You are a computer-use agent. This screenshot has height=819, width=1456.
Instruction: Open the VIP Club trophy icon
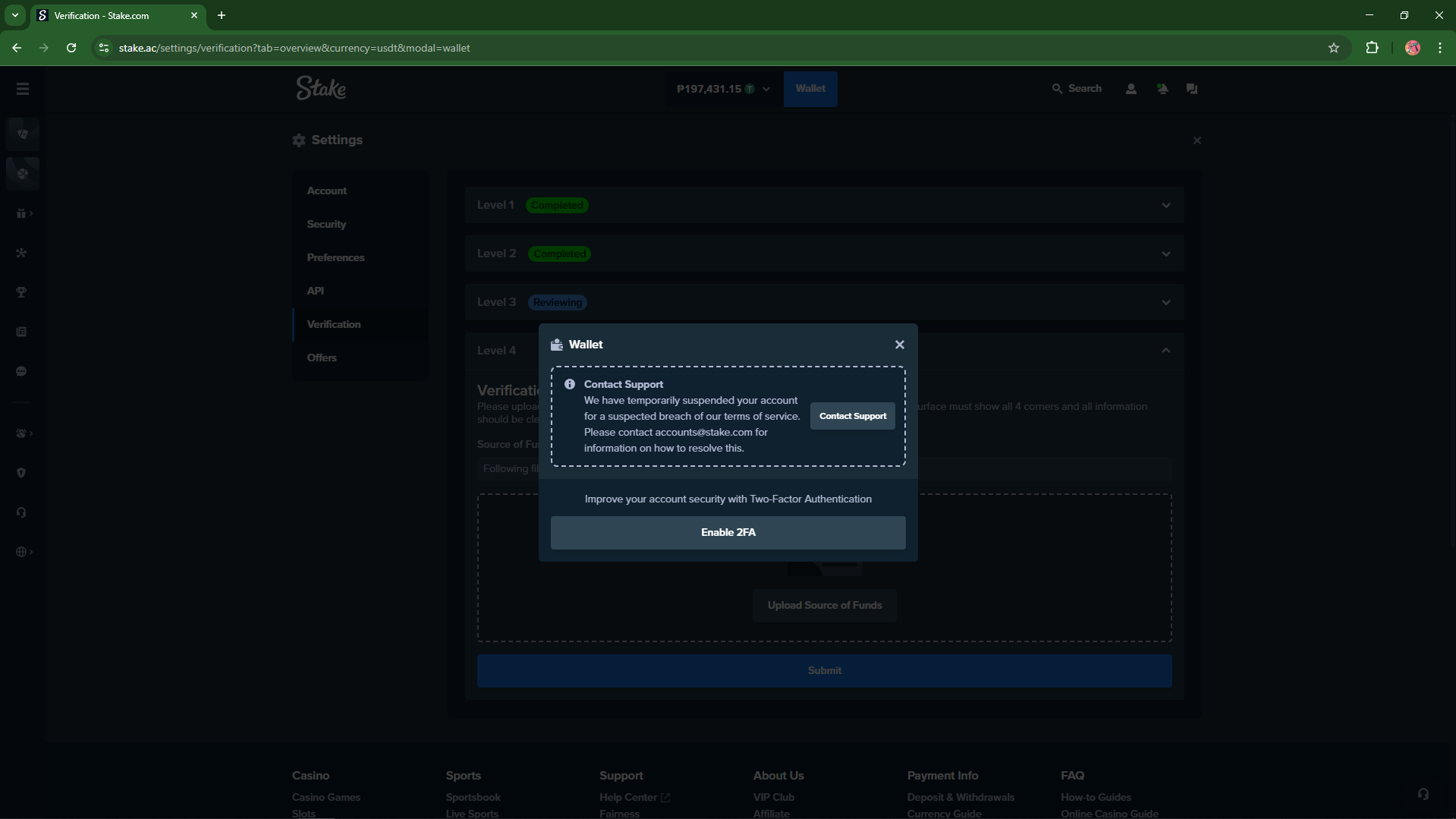pyautogui.click(x=22, y=292)
